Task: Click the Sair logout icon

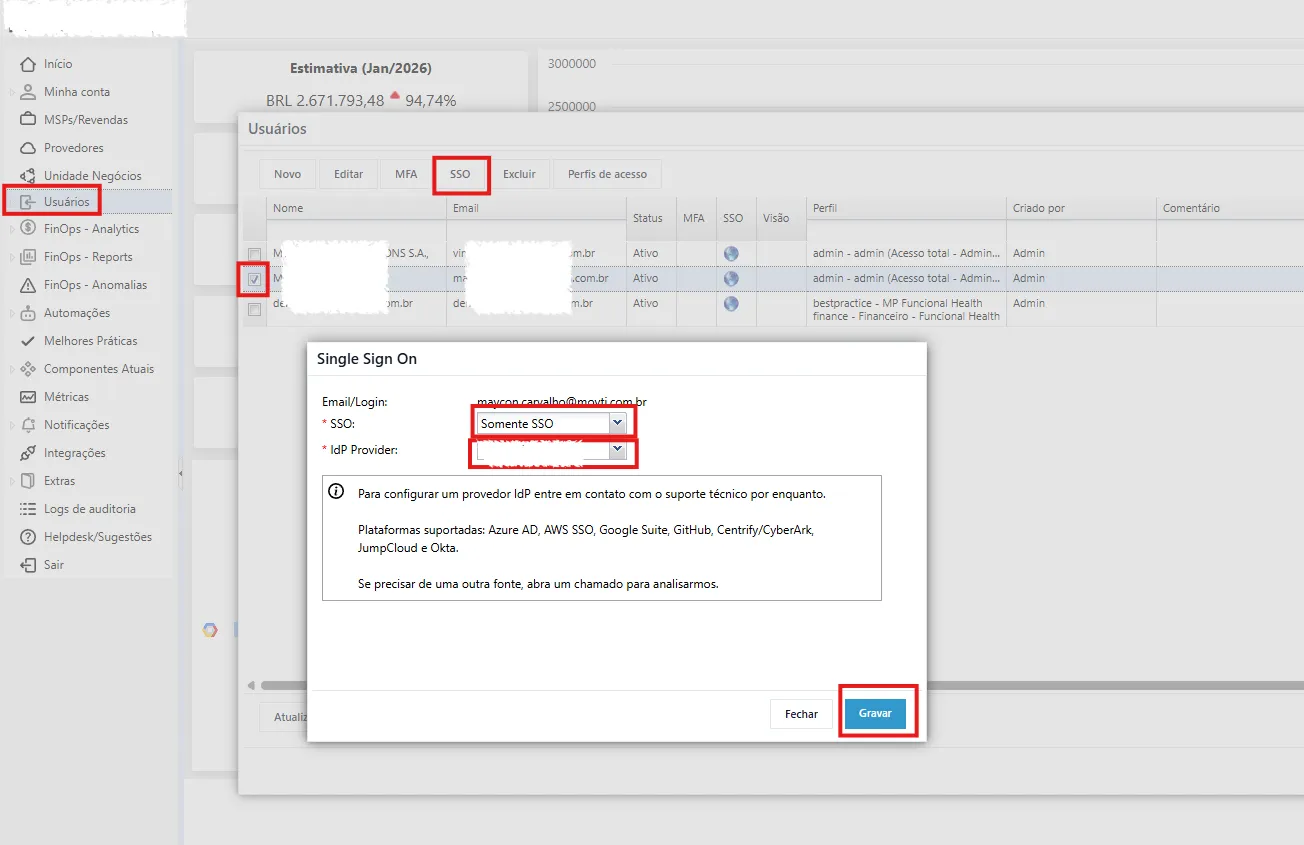Action: pyautogui.click(x=28, y=565)
